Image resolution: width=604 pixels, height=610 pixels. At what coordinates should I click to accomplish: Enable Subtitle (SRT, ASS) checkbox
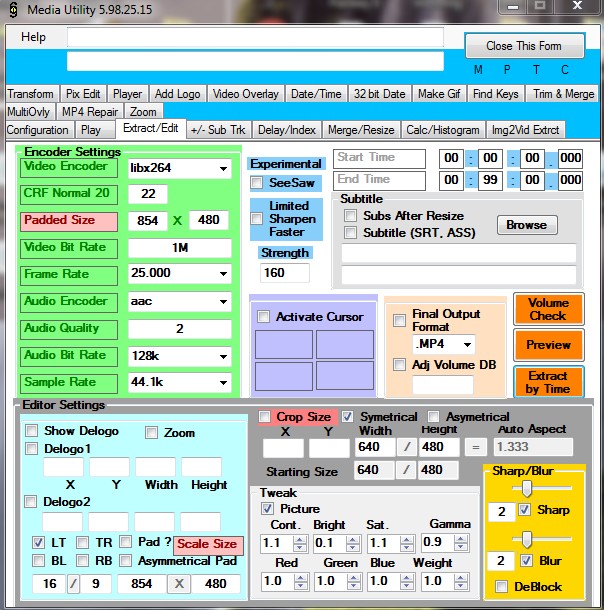pos(350,233)
